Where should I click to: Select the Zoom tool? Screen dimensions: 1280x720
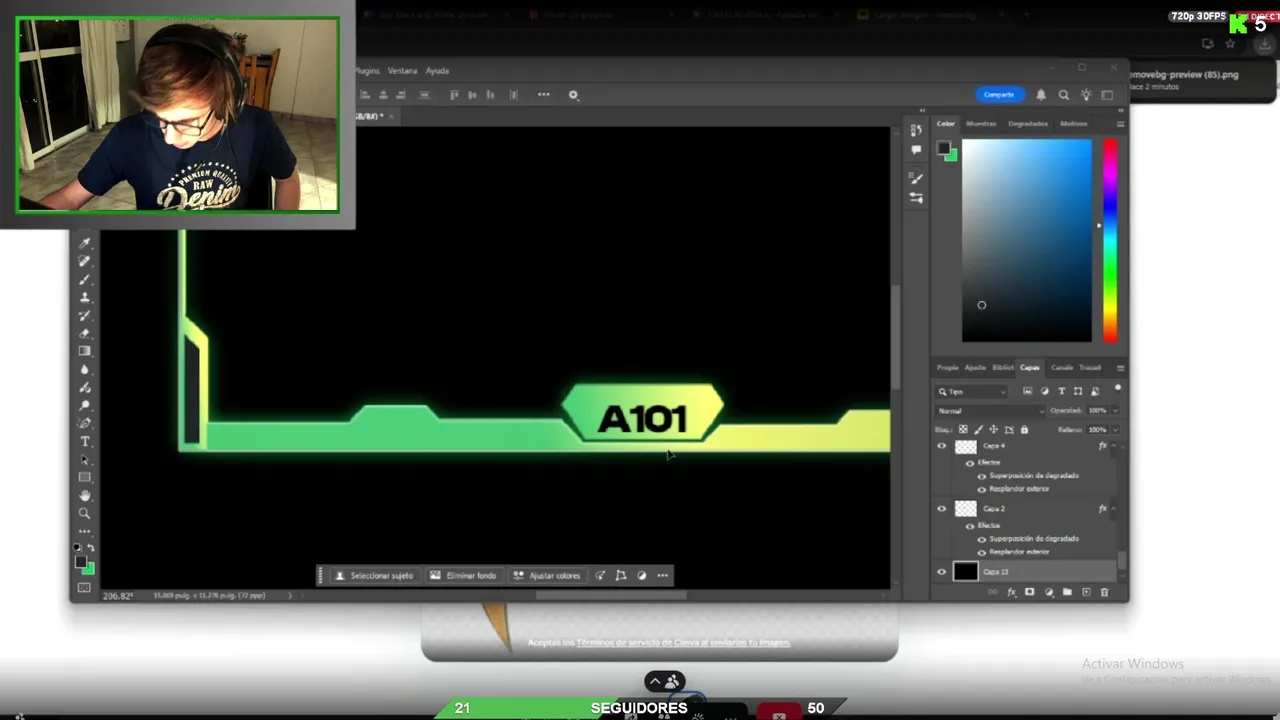(85, 513)
